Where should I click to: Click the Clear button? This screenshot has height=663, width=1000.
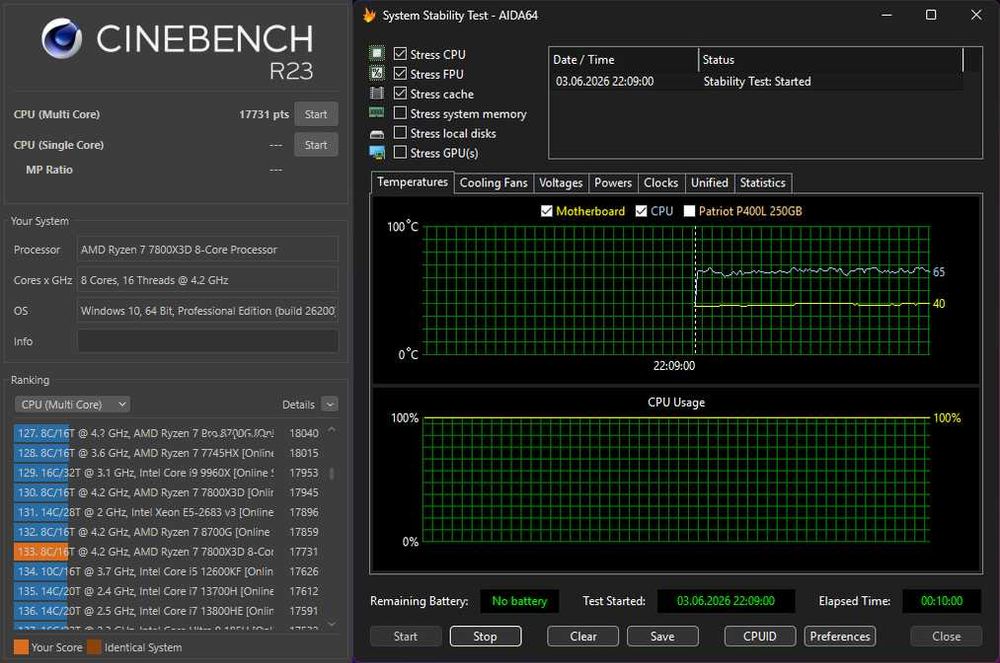pyautogui.click(x=583, y=636)
